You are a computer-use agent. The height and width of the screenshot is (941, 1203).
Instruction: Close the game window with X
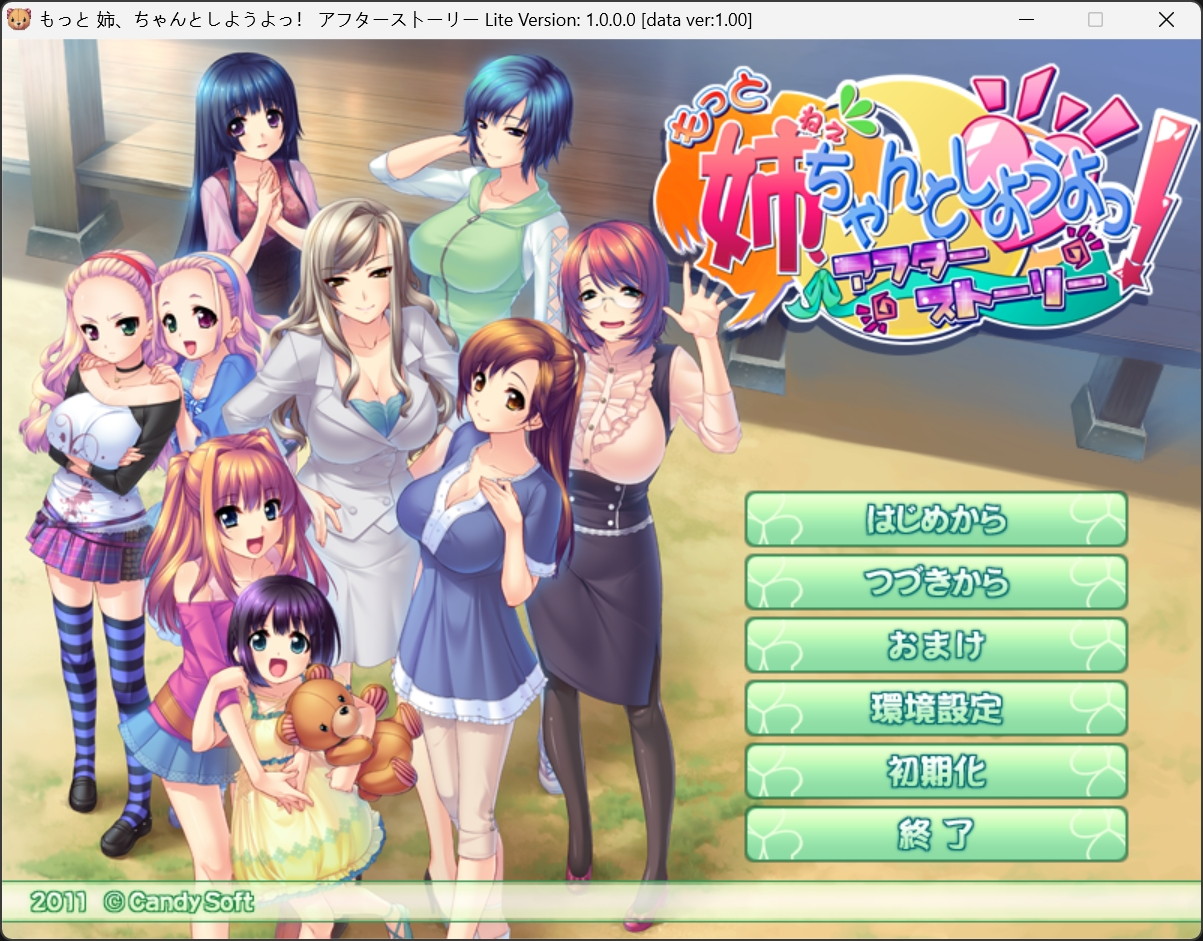[x=1165, y=19]
